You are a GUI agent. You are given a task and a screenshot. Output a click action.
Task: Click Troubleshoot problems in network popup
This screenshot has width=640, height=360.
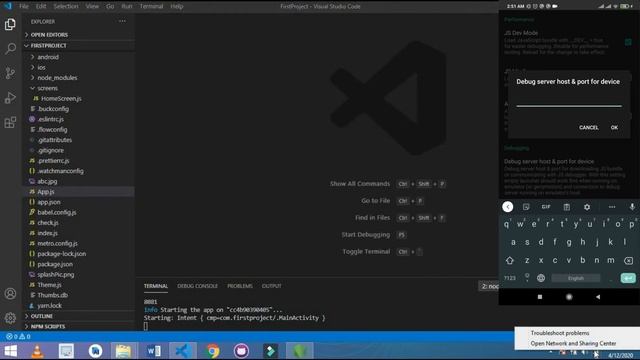pyautogui.click(x=560, y=333)
